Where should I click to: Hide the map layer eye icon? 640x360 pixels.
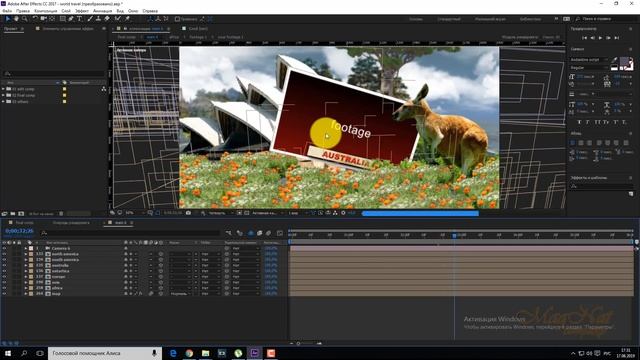4,293
